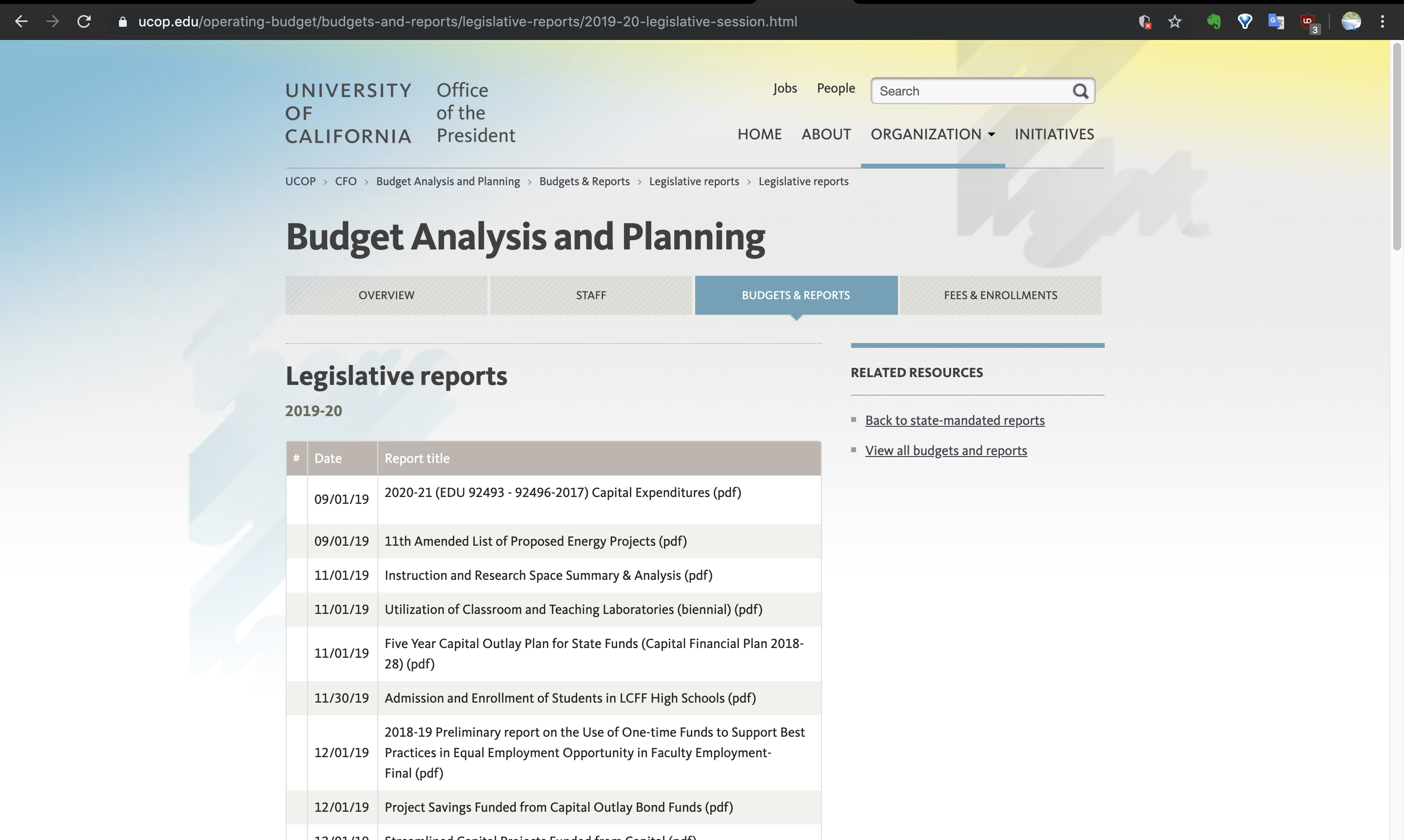Click UCOP in the breadcrumb

click(x=300, y=181)
